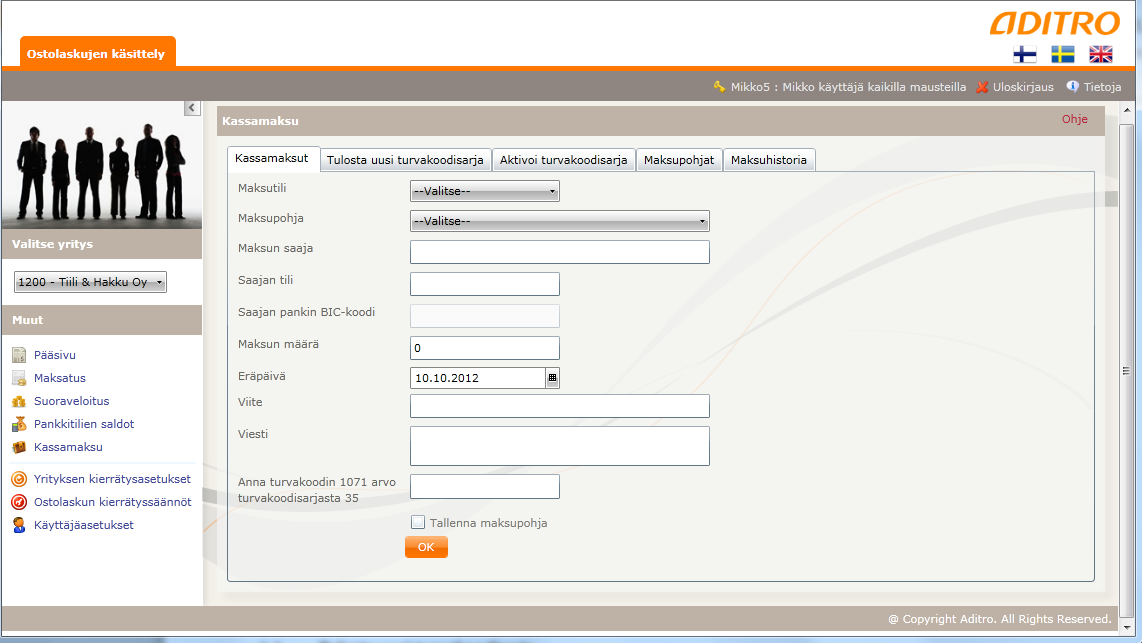The width and height of the screenshot is (1142, 643).
Task: Click the Käyttäjäasetukset user icon
Action: click(x=19, y=525)
